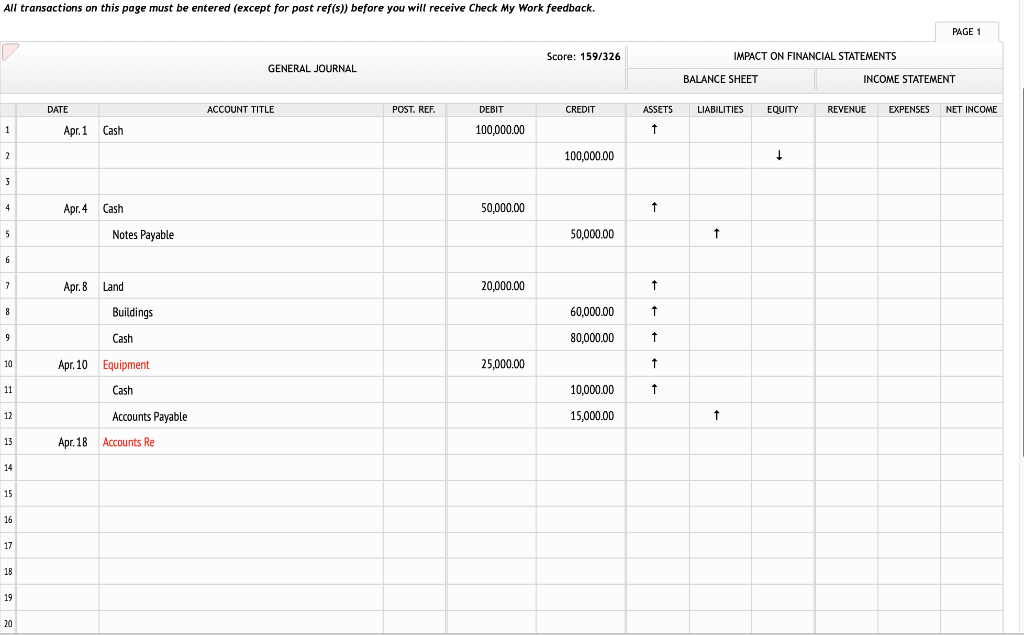Select the red Accounts Re cell on row 13

click(x=128, y=441)
